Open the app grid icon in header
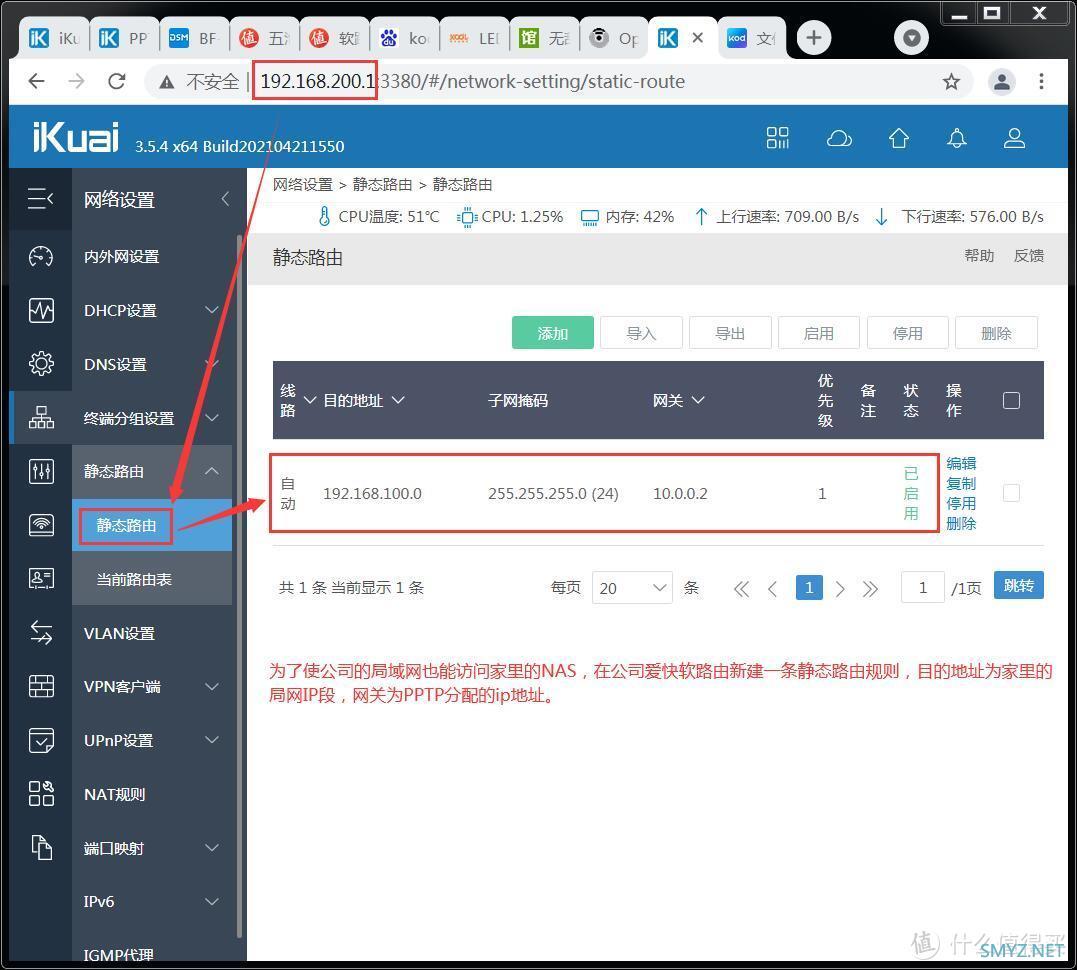The image size is (1077, 970). pyautogui.click(x=778, y=138)
